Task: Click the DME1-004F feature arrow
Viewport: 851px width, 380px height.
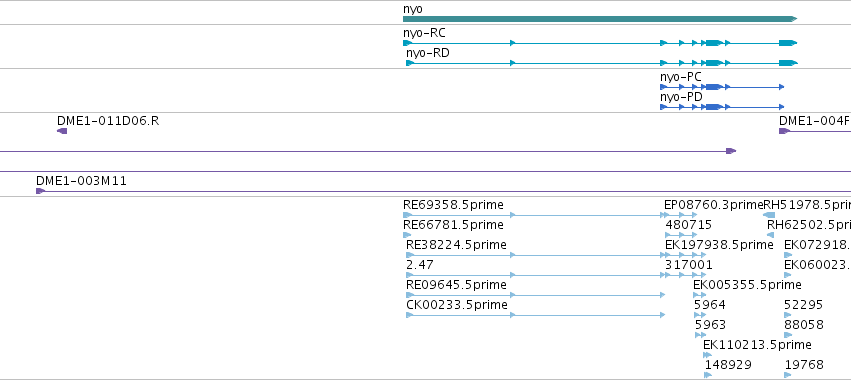Action: click(x=784, y=131)
